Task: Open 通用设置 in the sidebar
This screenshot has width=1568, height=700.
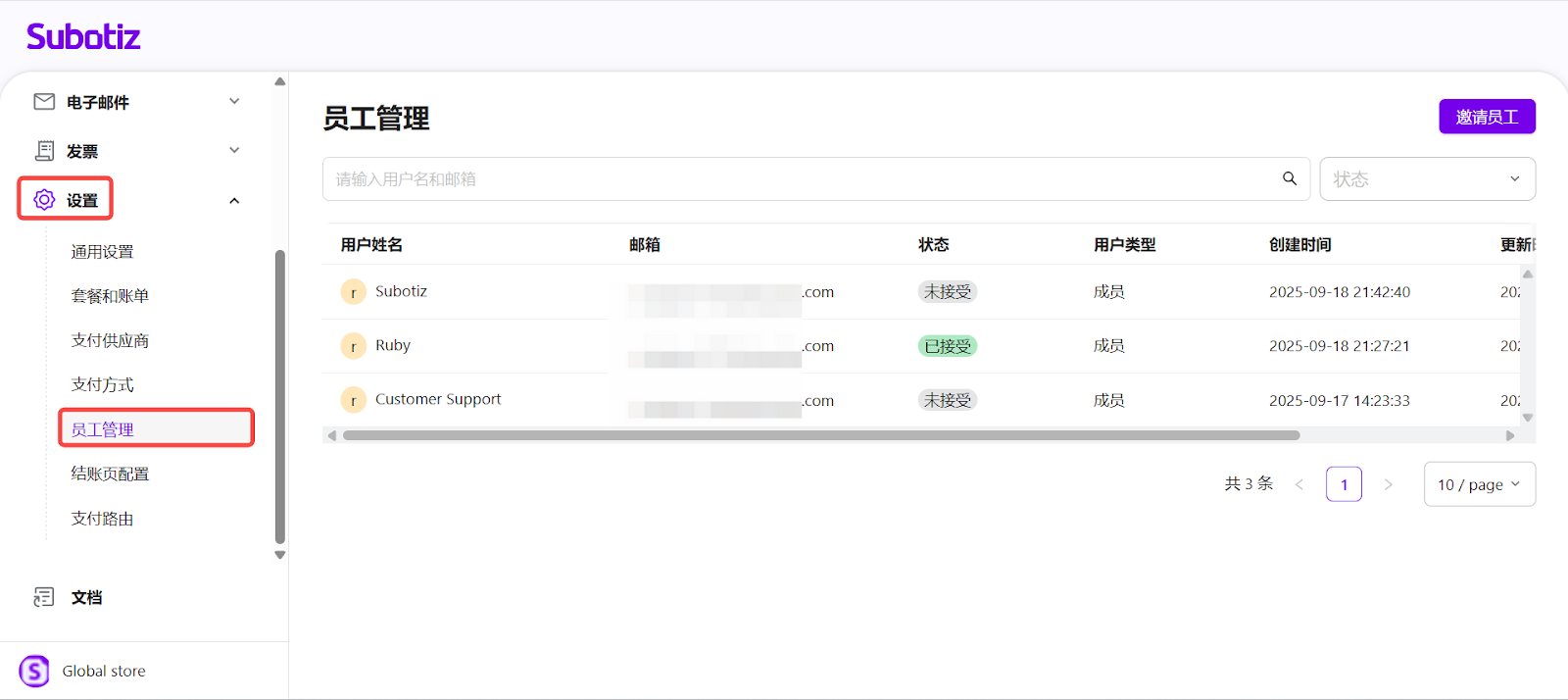Action: tap(102, 252)
